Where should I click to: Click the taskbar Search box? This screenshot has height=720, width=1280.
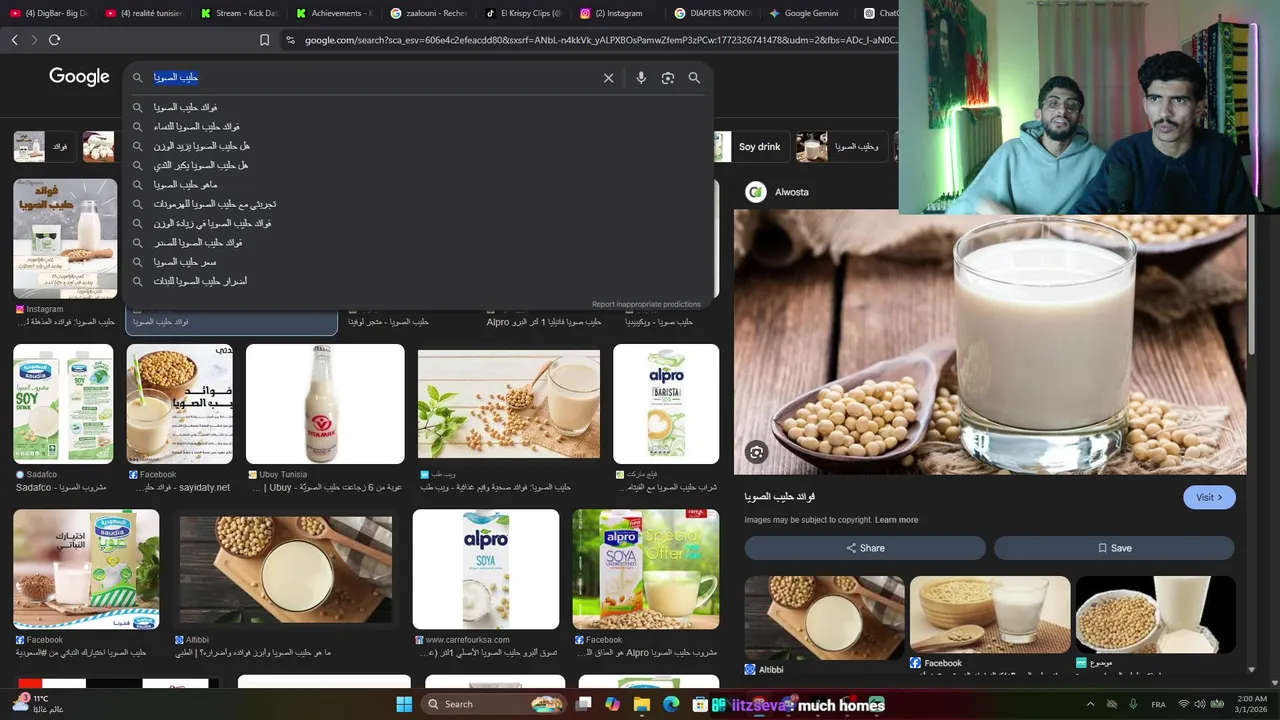click(493, 704)
